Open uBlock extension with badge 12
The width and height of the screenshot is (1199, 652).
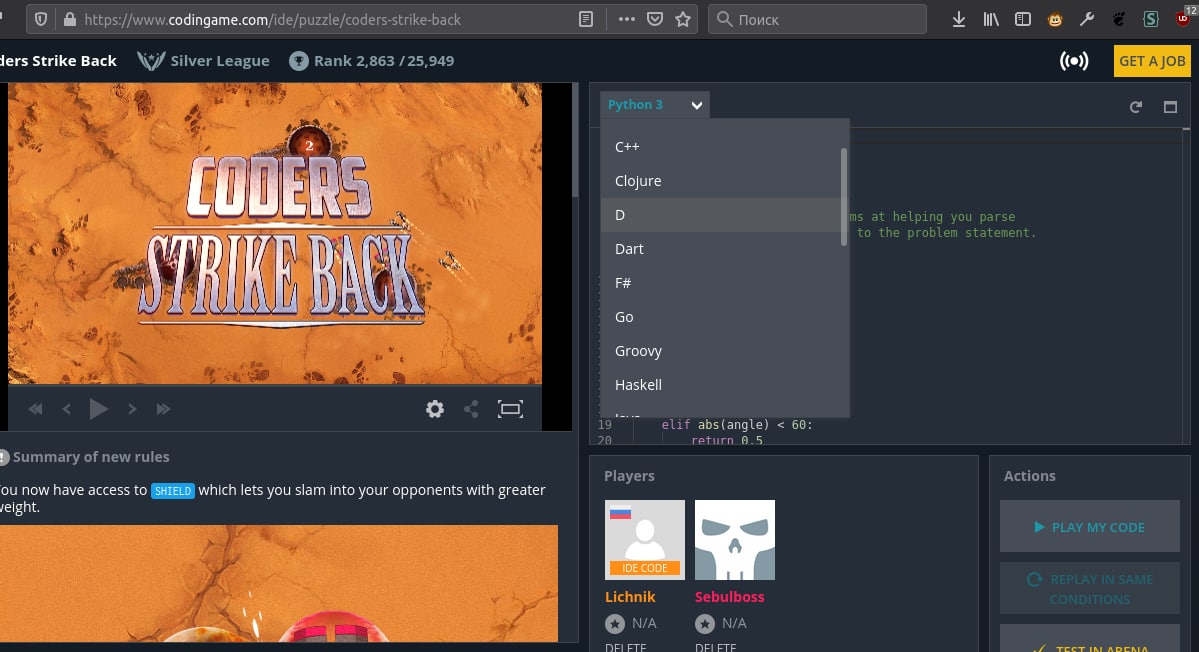1184,17
